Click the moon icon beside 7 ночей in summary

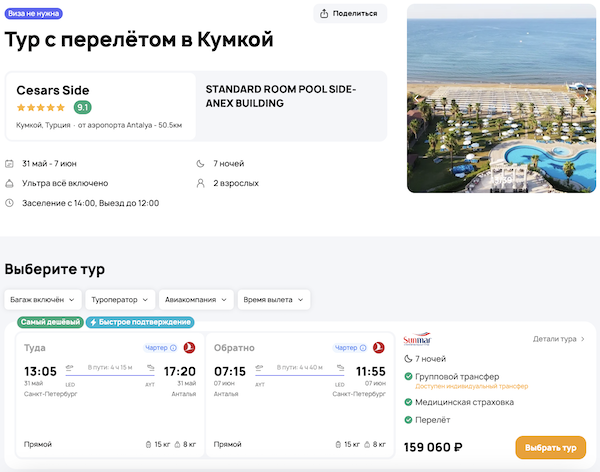click(201, 163)
